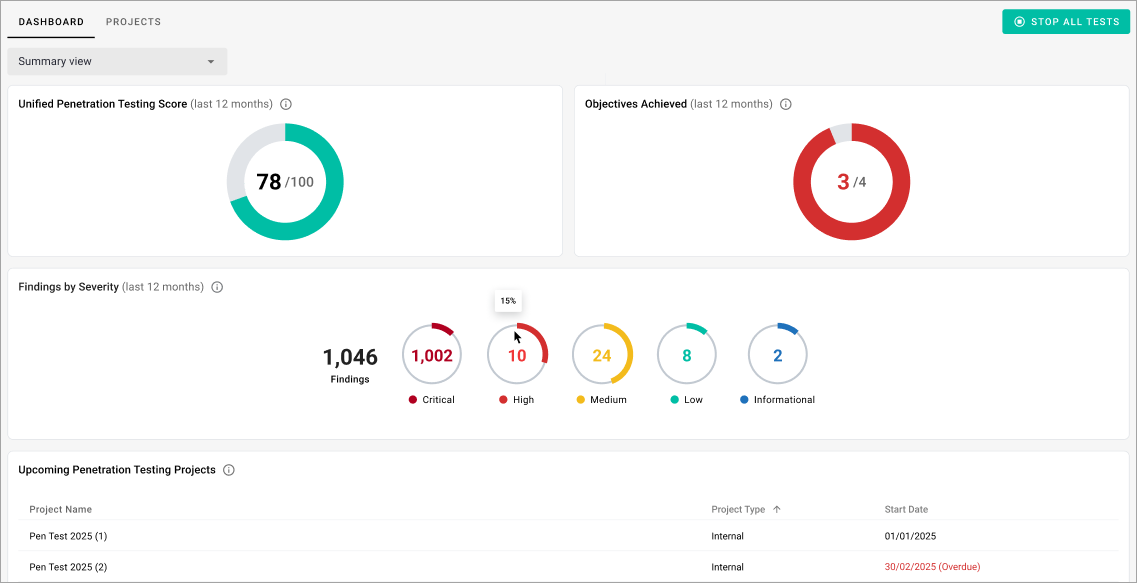Select the High severity donut showing 10
Image resolution: width=1137 pixels, height=583 pixels.
(x=516, y=354)
